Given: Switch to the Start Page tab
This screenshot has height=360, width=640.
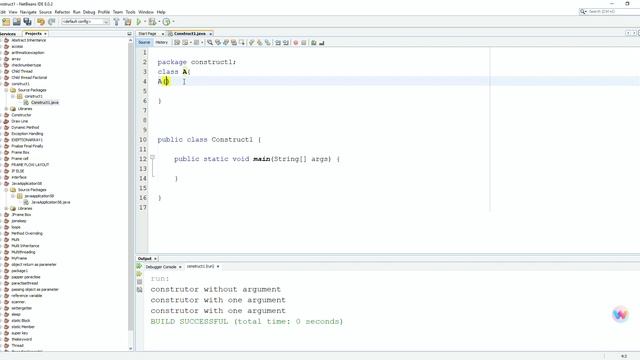Looking at the screenshot, I should coord(147,33).
